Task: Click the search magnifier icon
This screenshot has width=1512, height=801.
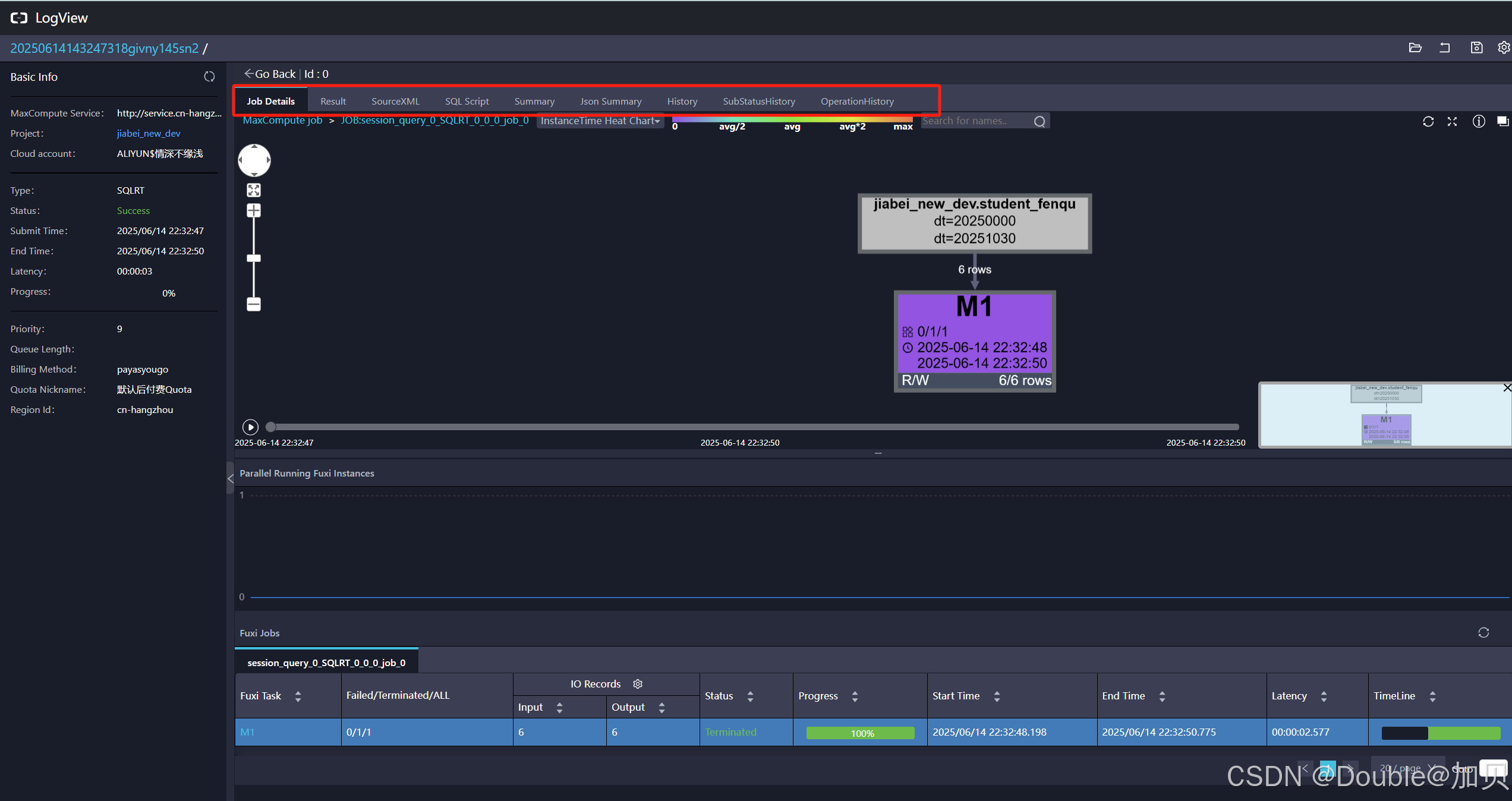Action: tap(1039, 121)
